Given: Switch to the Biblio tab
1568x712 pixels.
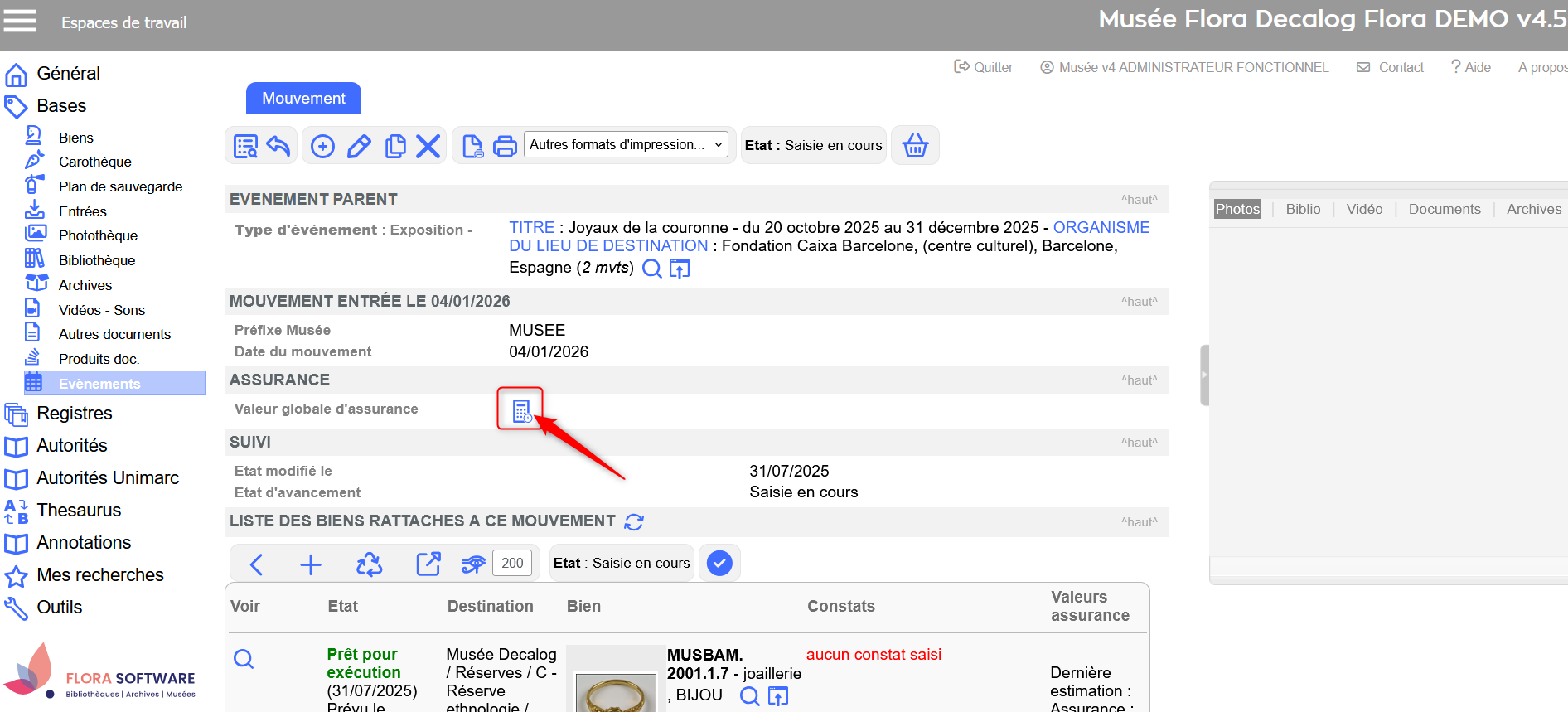Looking at the screenshot, I should pyautogui.click(x=1303, y=209).
